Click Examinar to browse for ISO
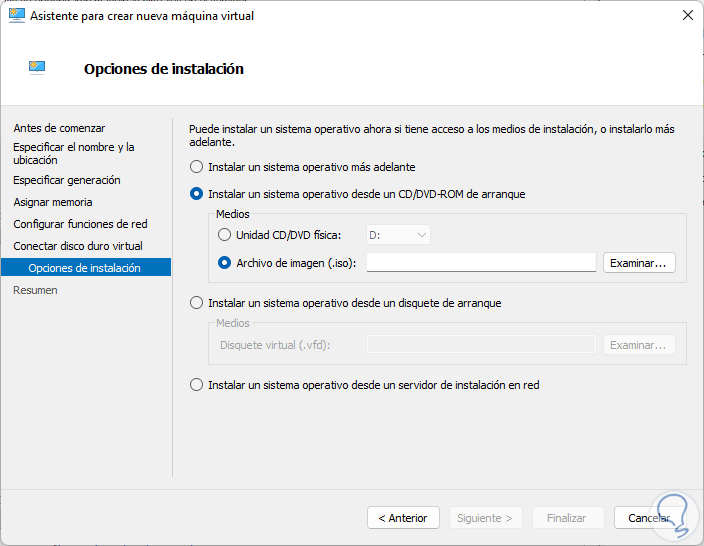The image size is (704, 546). (639, 263)
